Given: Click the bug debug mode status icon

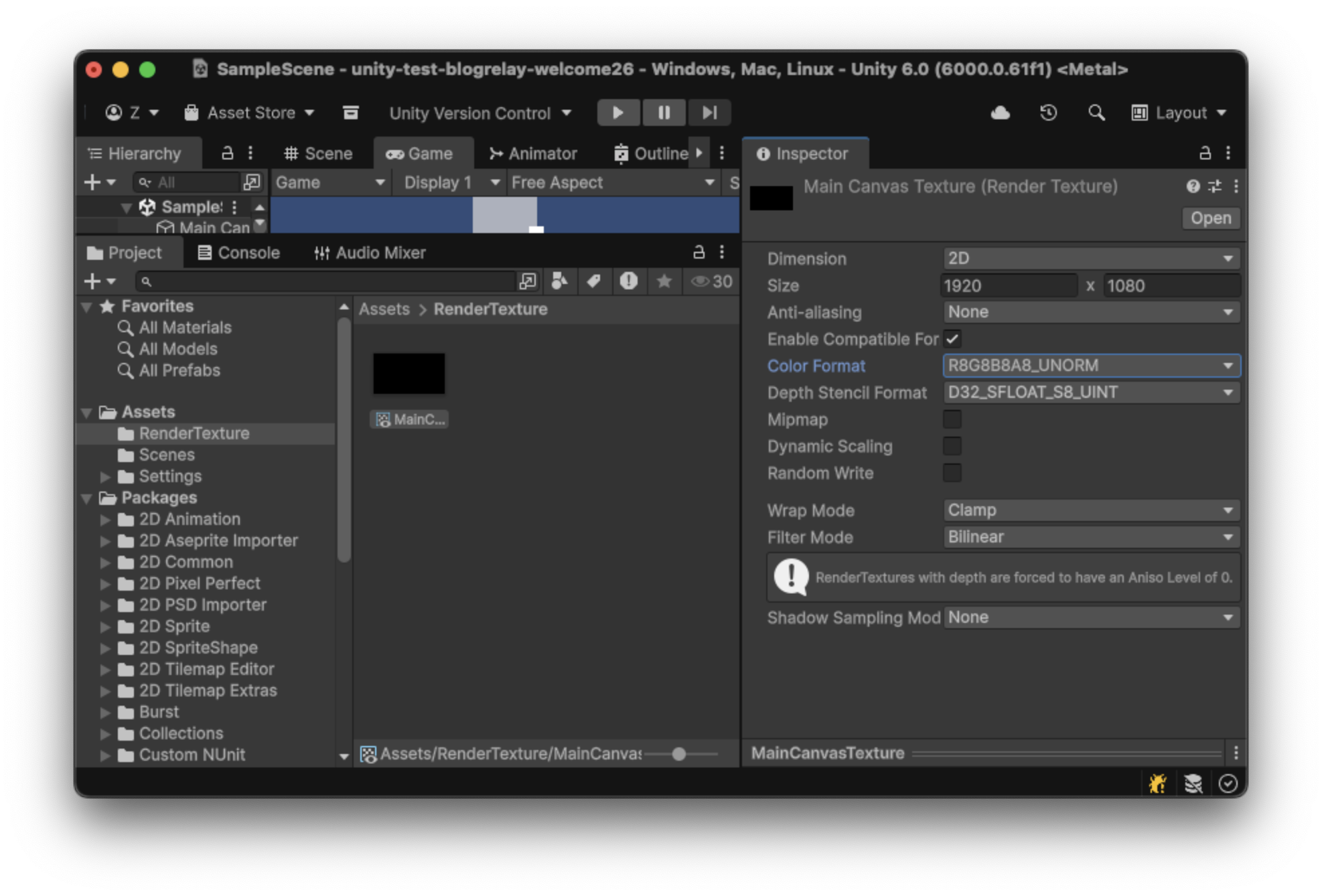Looking at the screenshot, I should click(x=1157, y=783).
